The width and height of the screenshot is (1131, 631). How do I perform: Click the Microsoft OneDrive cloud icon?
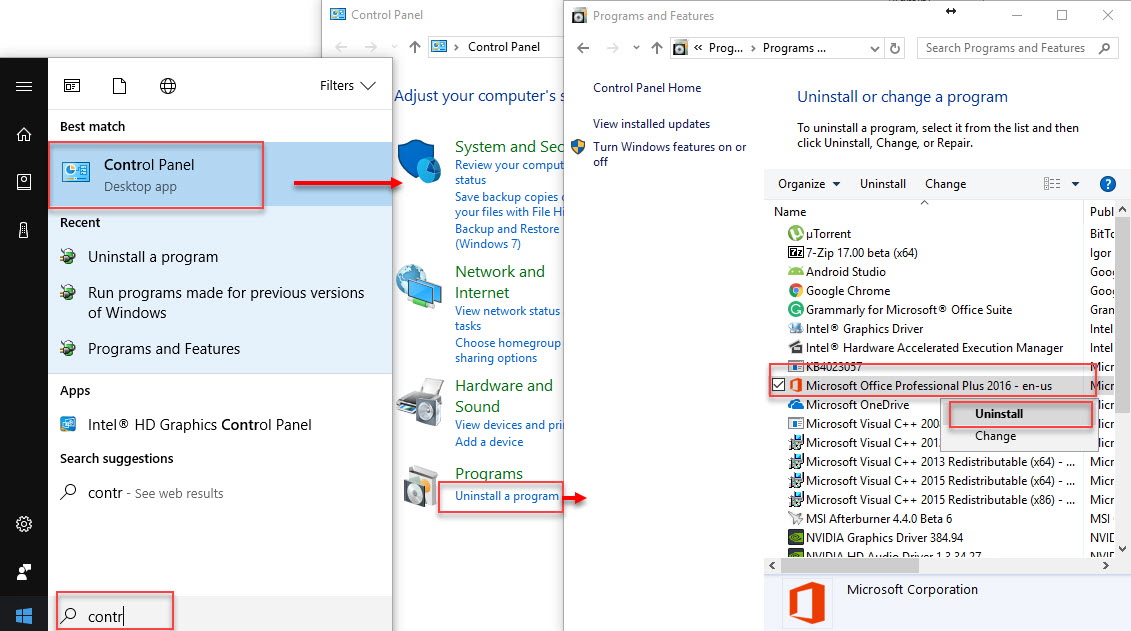(x=796, y=405)
